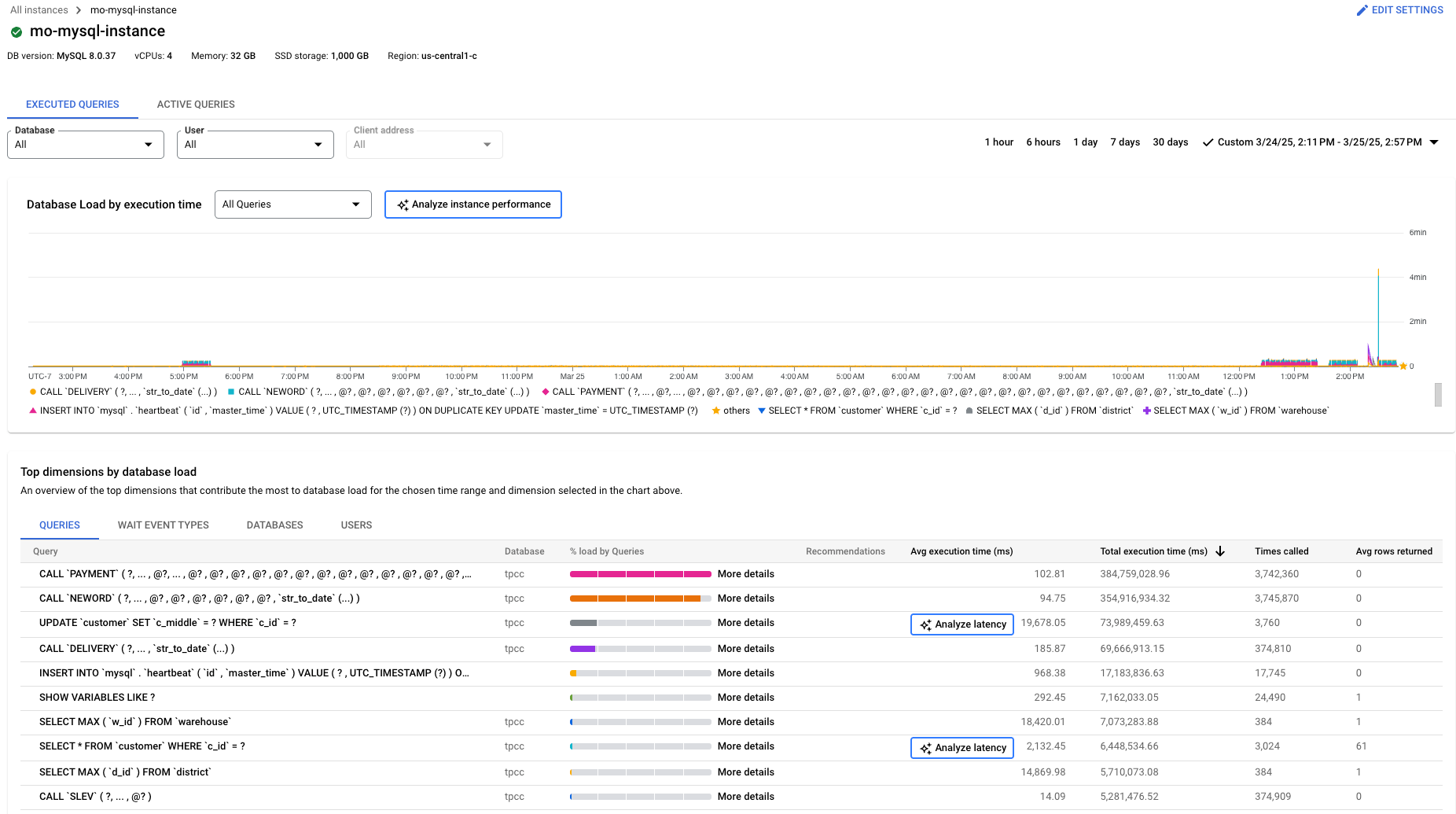Viewport: 1456px width, 814px height.
Task: Click the checkmark icon beside the Custom time range
Action: click(x=1208, y=142)
